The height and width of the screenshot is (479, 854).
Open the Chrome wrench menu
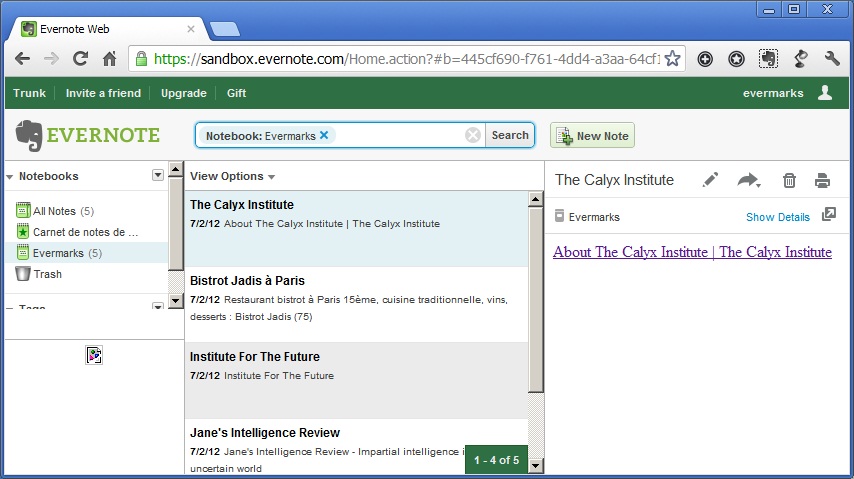[x=832, y=58]
